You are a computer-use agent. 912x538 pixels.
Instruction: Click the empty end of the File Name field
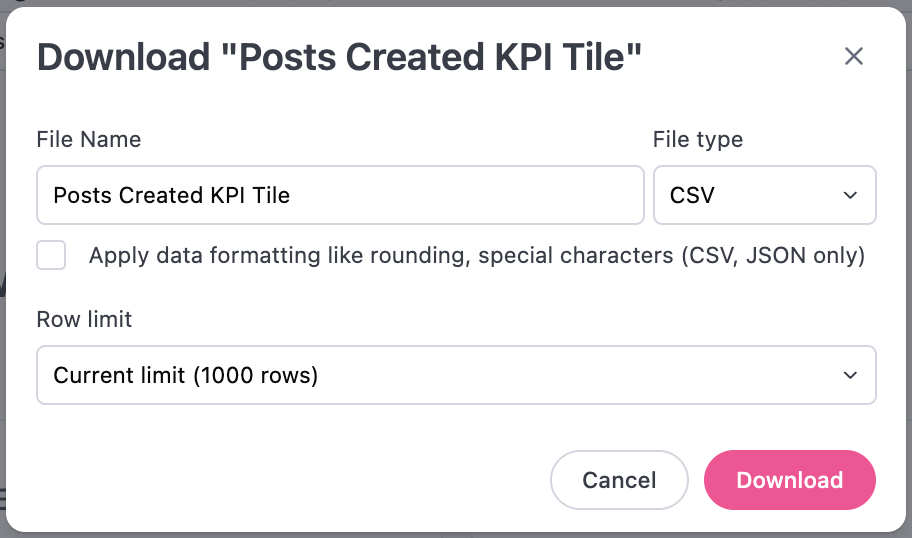coord(465,195)
